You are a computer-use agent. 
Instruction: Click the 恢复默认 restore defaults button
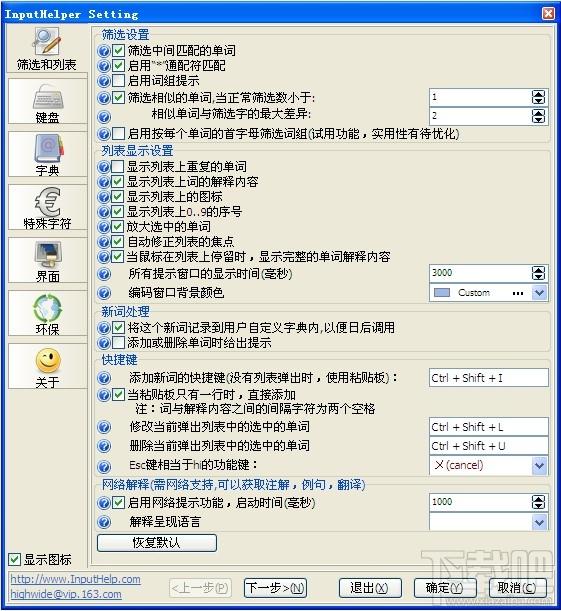[x=157, y=543]
